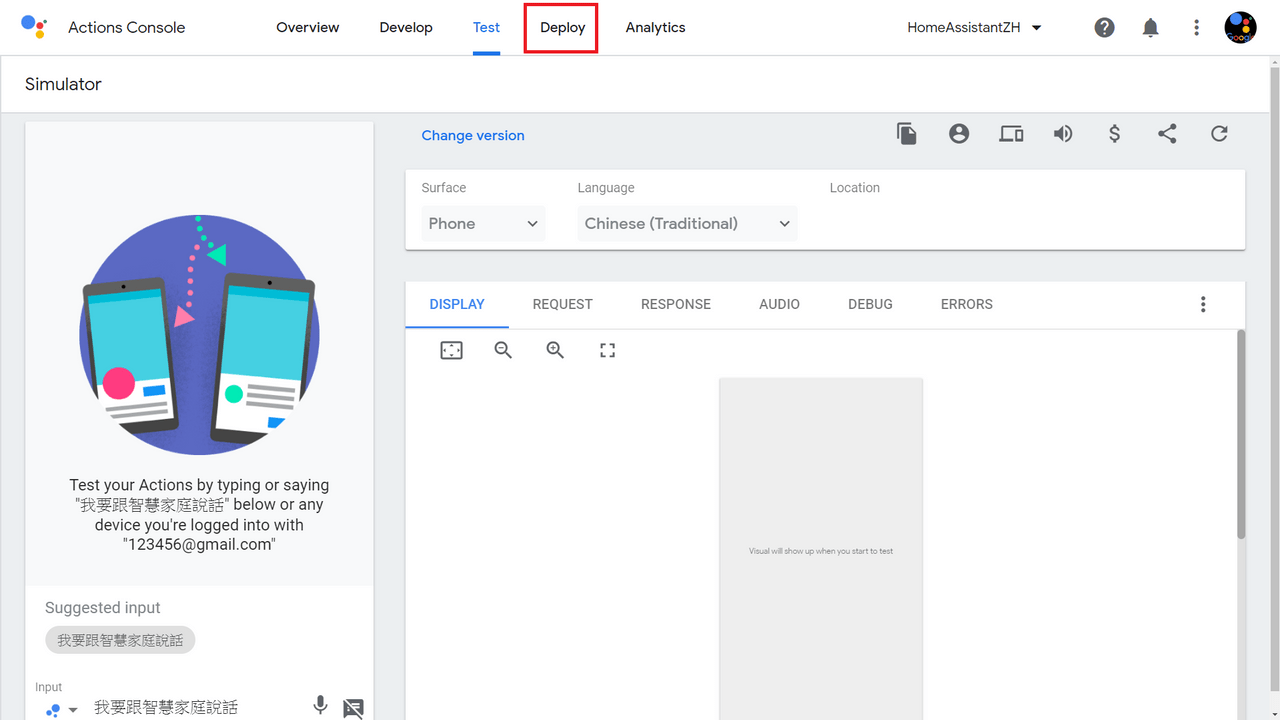The image size is (1280, 720).
Task: Click the dollar sign payment icon
Action: pyautogui.click(x=1115, y=133)
